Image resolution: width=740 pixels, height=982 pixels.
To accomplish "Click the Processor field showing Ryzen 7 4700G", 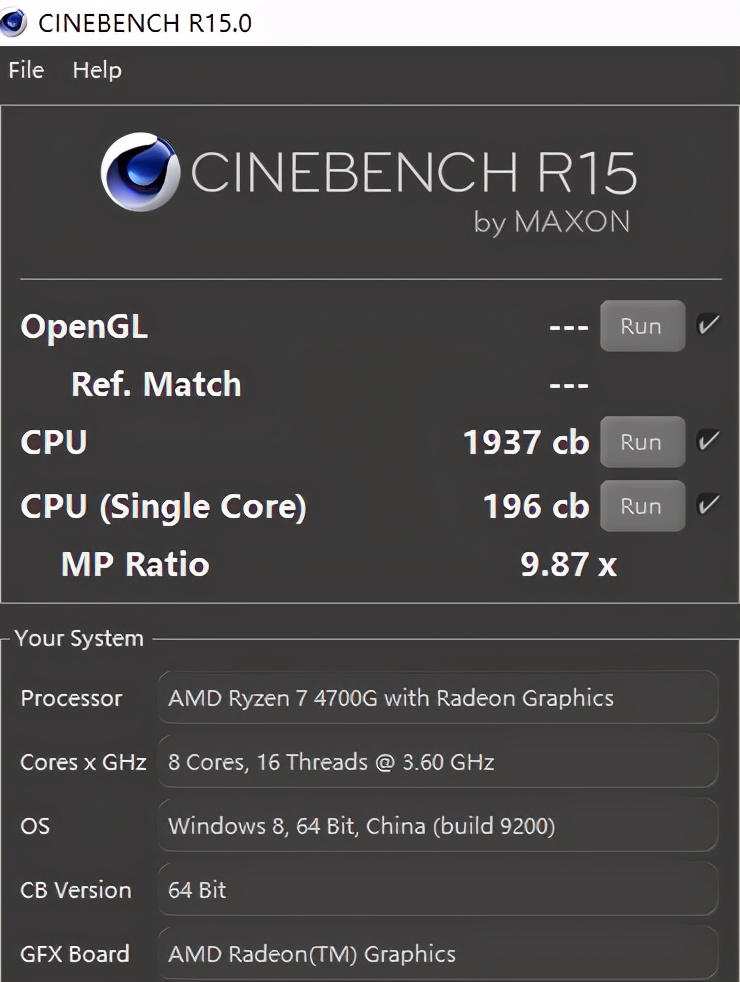I will click(437, 698).
